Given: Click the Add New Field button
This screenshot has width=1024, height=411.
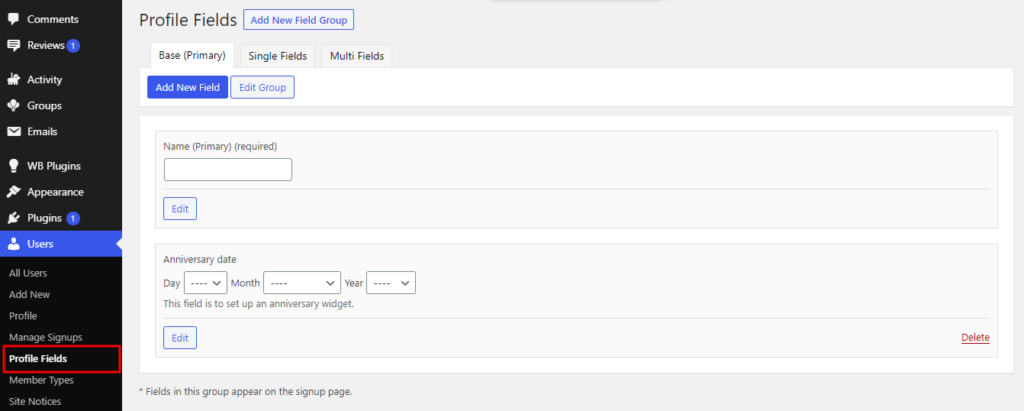Looking at the screenshot, I should click(x=187, y=87).
